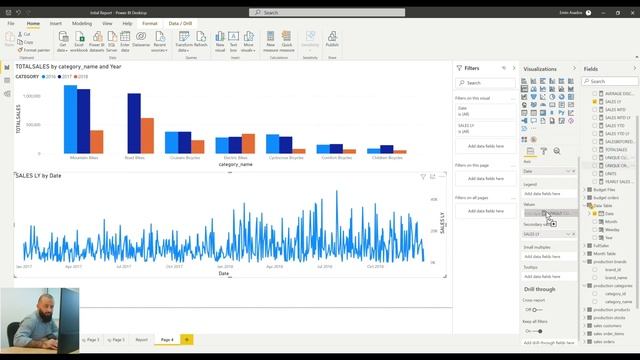
Task: Search in the Filters pane
Action: coord(485,83)
